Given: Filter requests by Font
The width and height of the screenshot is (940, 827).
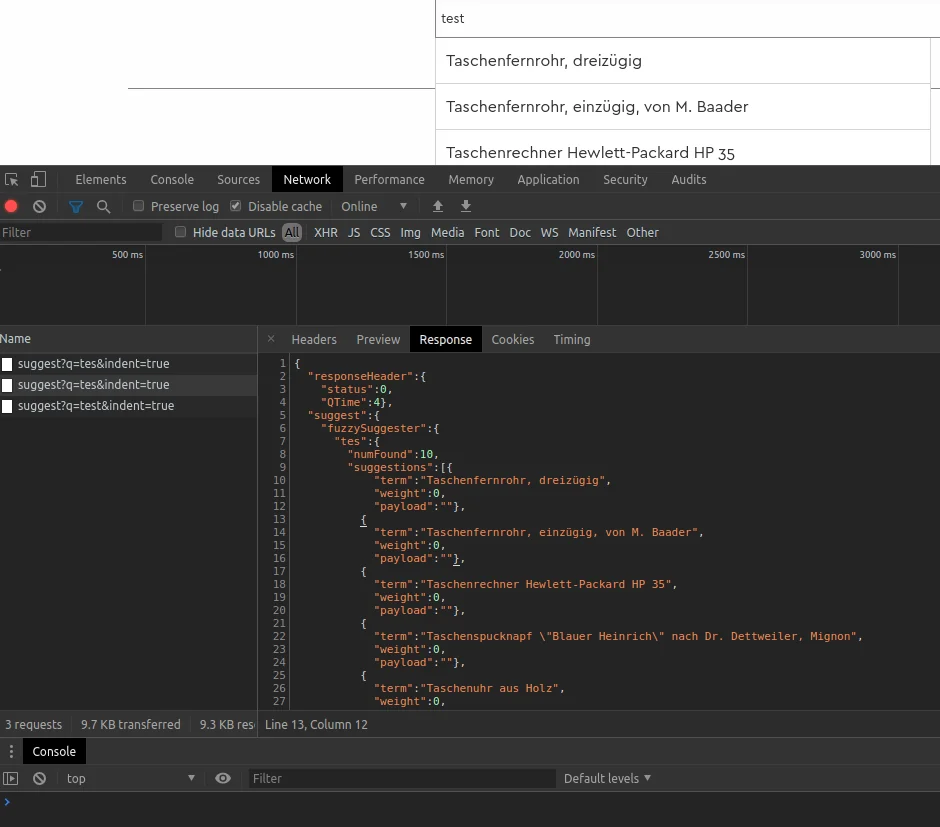Looking at the screenshot, I should tap(487, 233).
